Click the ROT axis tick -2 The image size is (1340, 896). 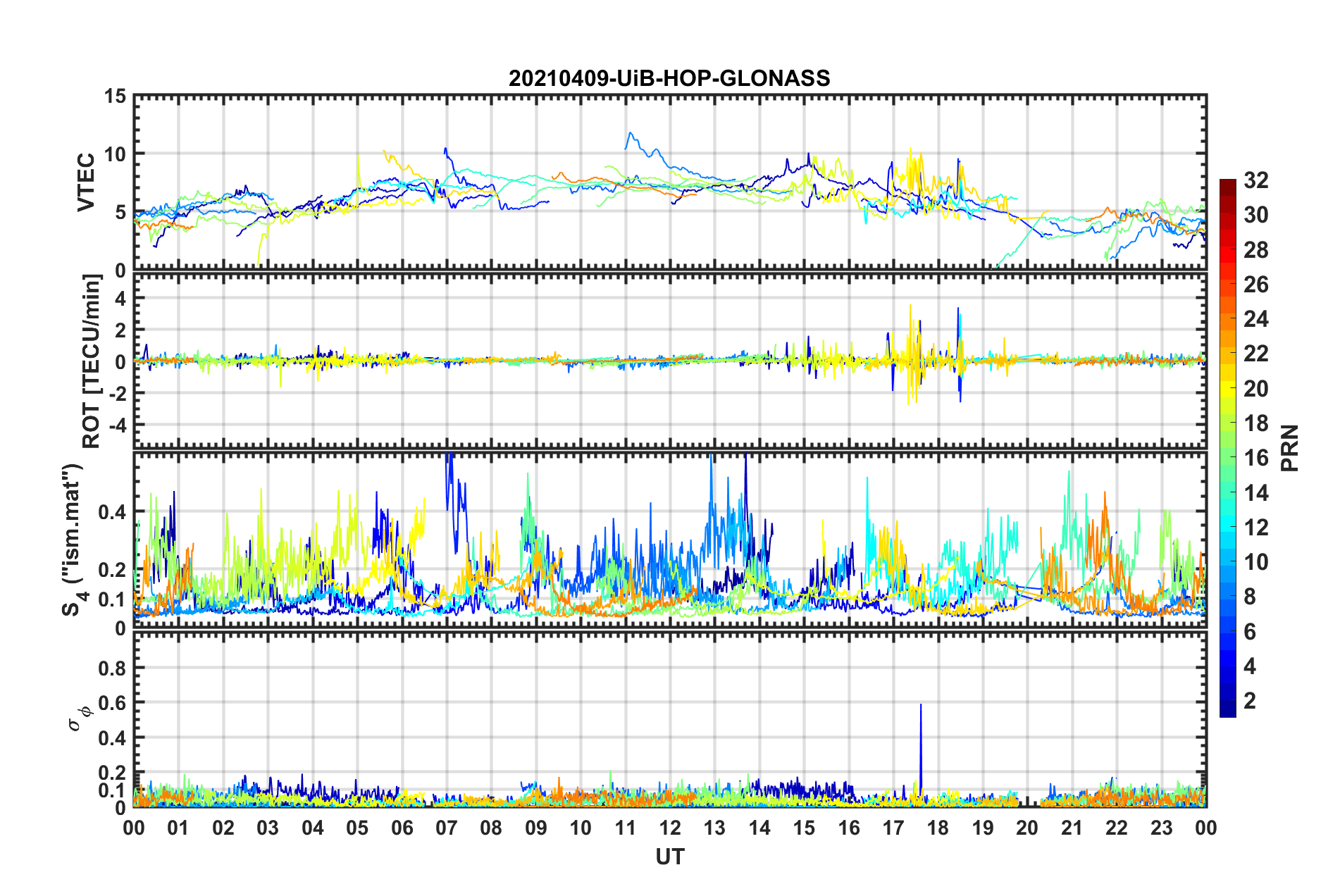pos(119,394)
